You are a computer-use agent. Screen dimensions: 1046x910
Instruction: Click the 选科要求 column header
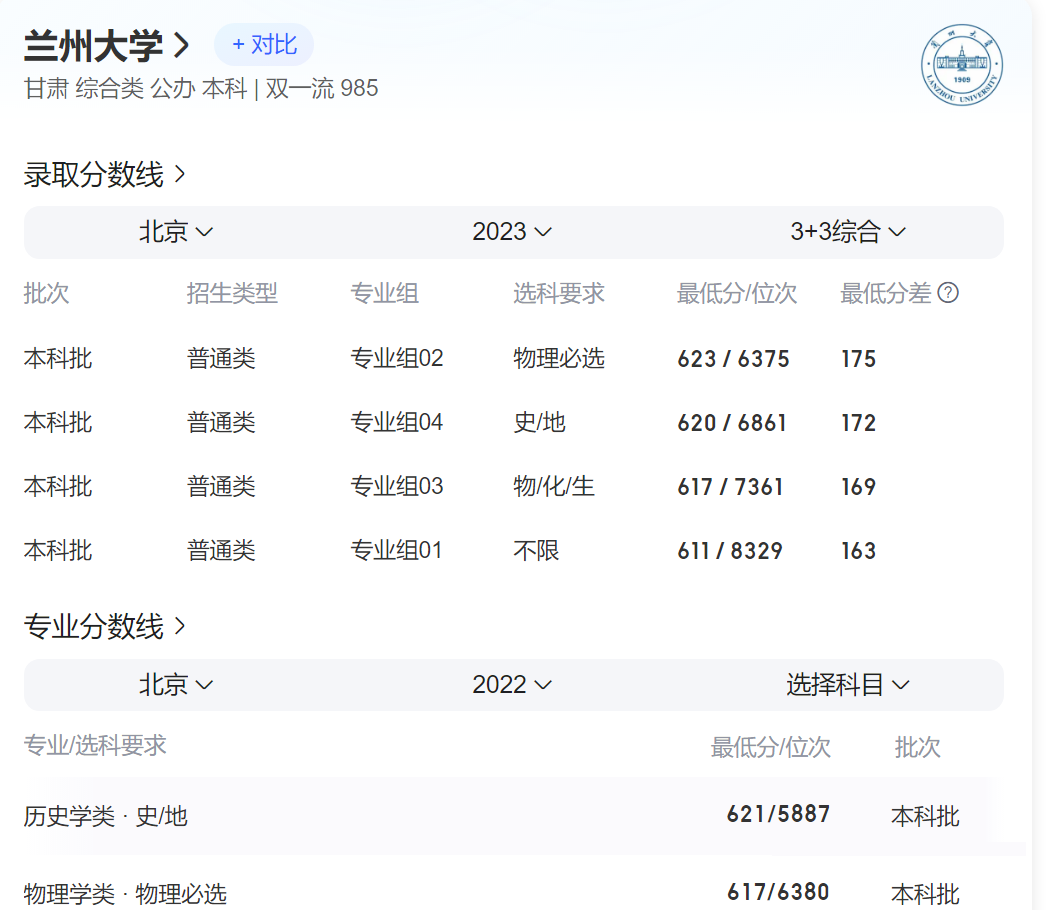(559, 293)
